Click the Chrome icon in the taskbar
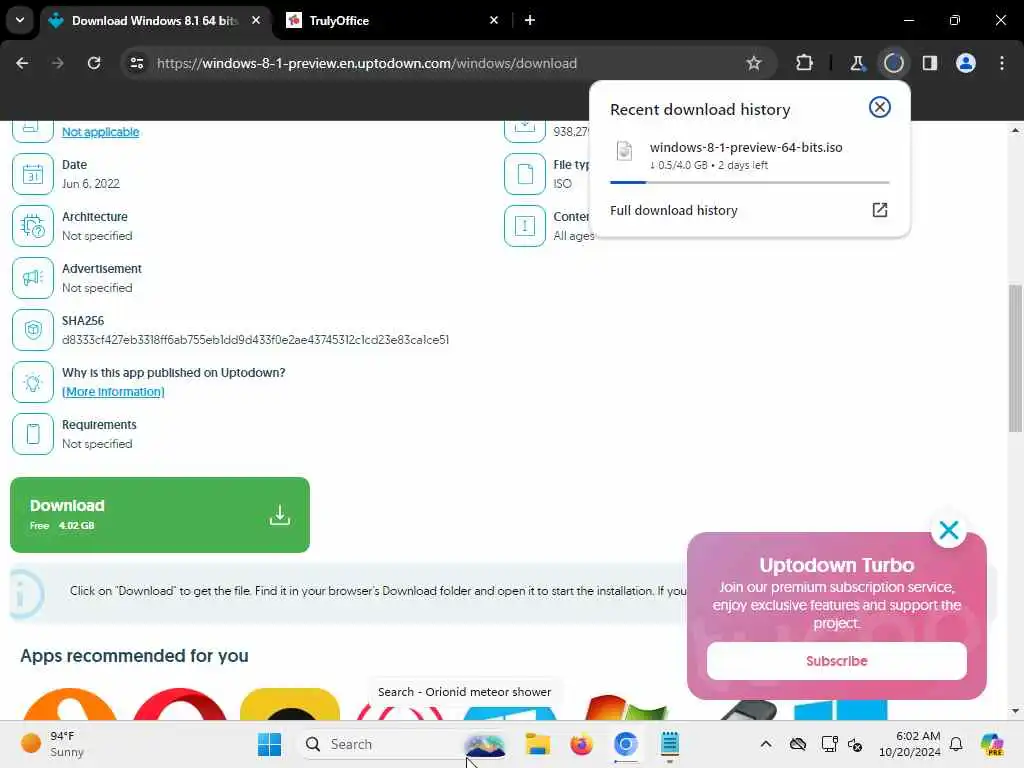This screenshot has width=1024, height=768. [625, 744]
